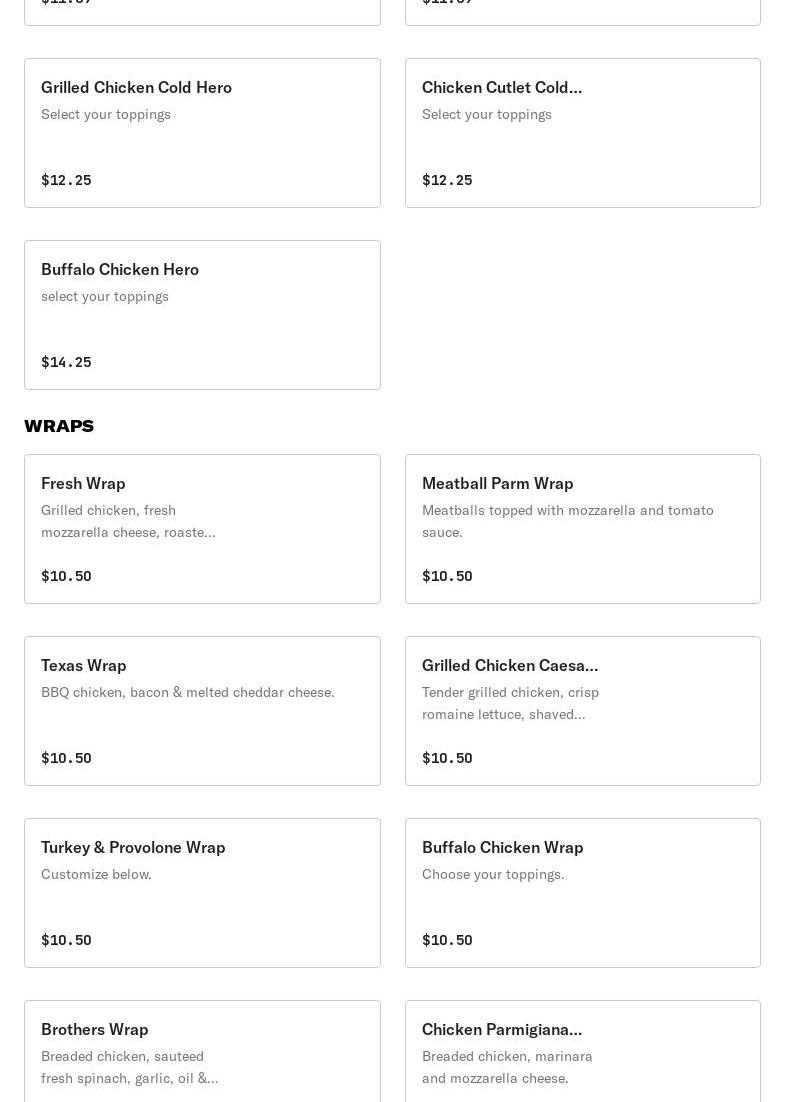Click the $14.25 price on Buffalo Chicken Hero
The image size is (785, 1102).
66,362
